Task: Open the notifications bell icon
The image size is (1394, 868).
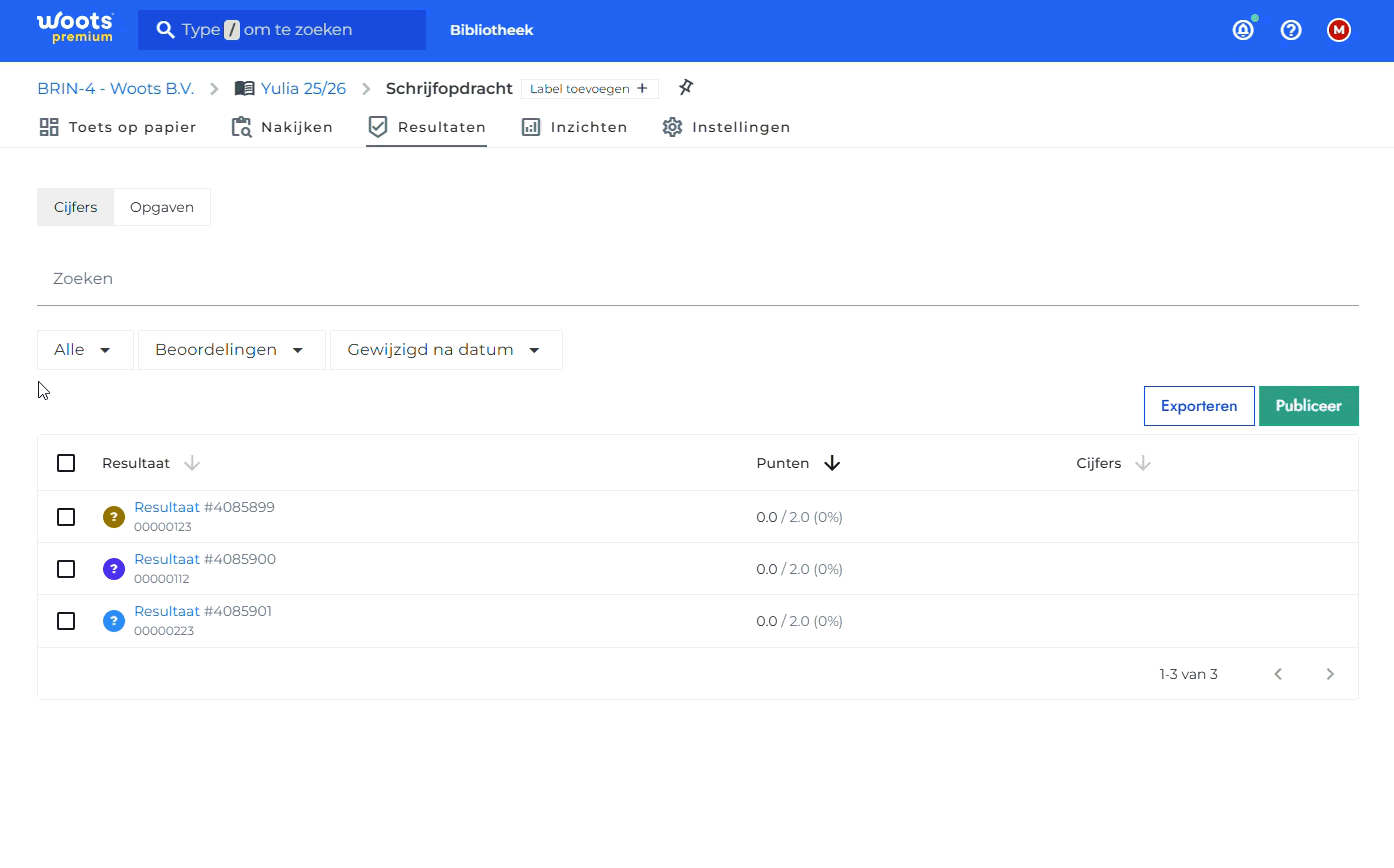Action: tap(1243, 30)
